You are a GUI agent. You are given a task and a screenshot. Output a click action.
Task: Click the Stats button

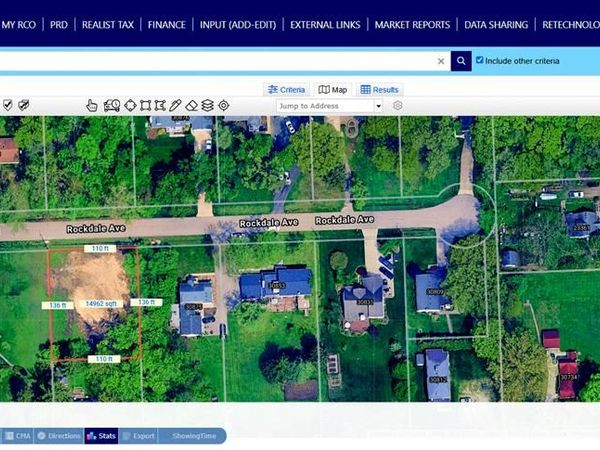[x=101, y=436]
